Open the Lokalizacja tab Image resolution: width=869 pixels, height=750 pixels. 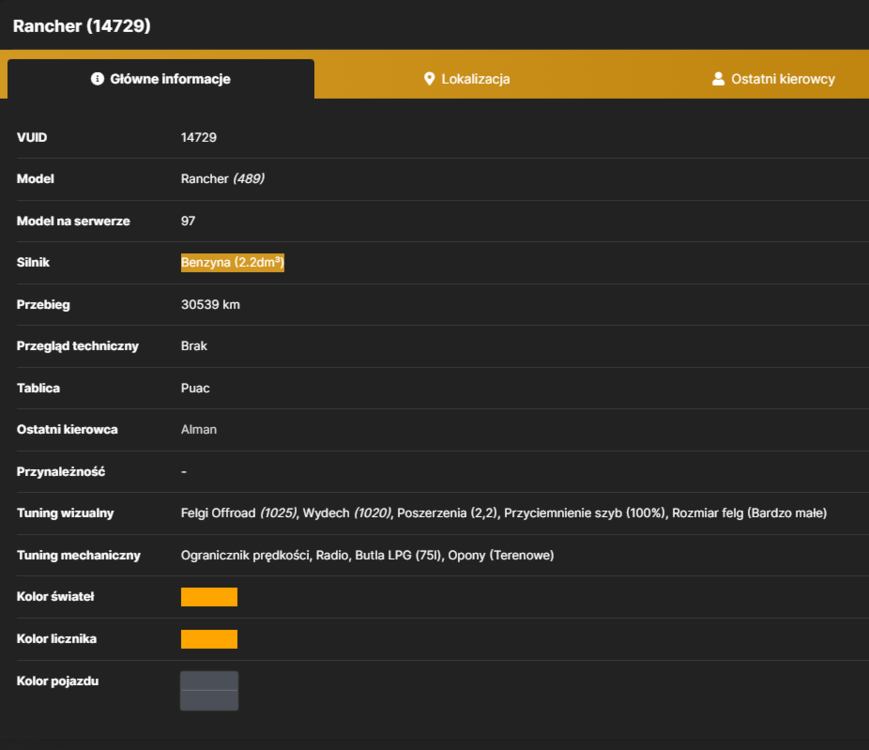[x=467, y=79]
